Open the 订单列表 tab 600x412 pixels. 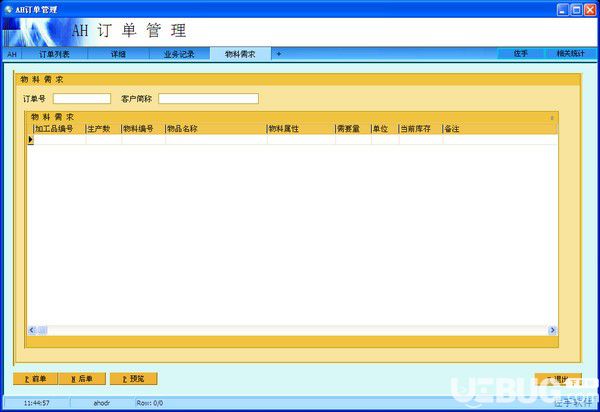pos(54,54)
